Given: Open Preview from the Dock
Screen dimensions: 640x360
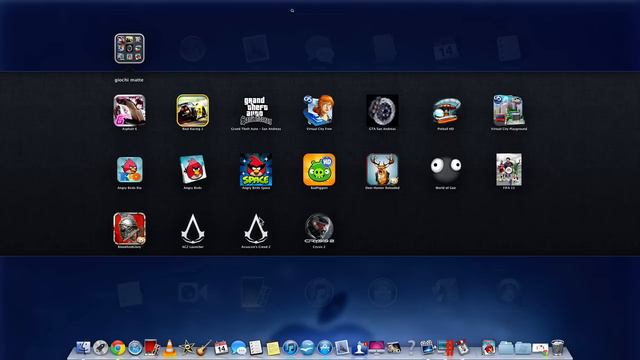Looking at the screenshot, I should point(342,348).
